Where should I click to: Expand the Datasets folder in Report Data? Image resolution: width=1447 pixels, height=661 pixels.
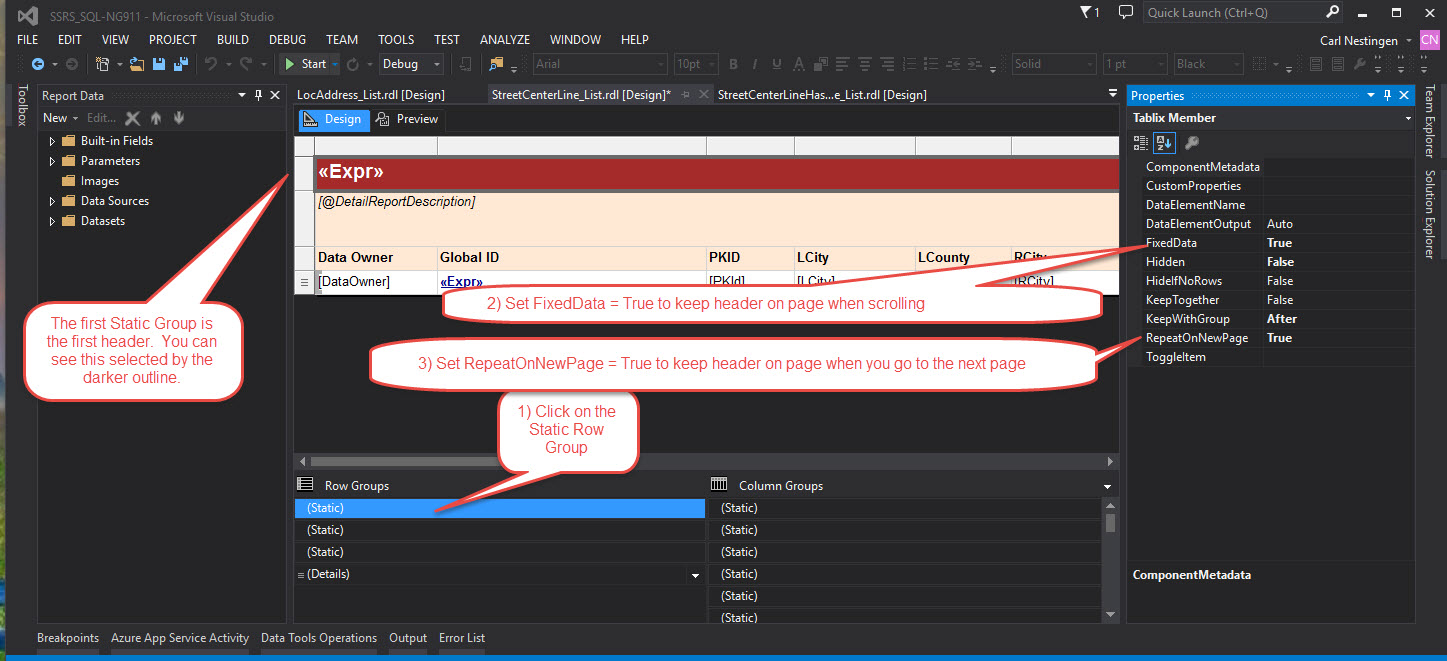click(52, 221)
